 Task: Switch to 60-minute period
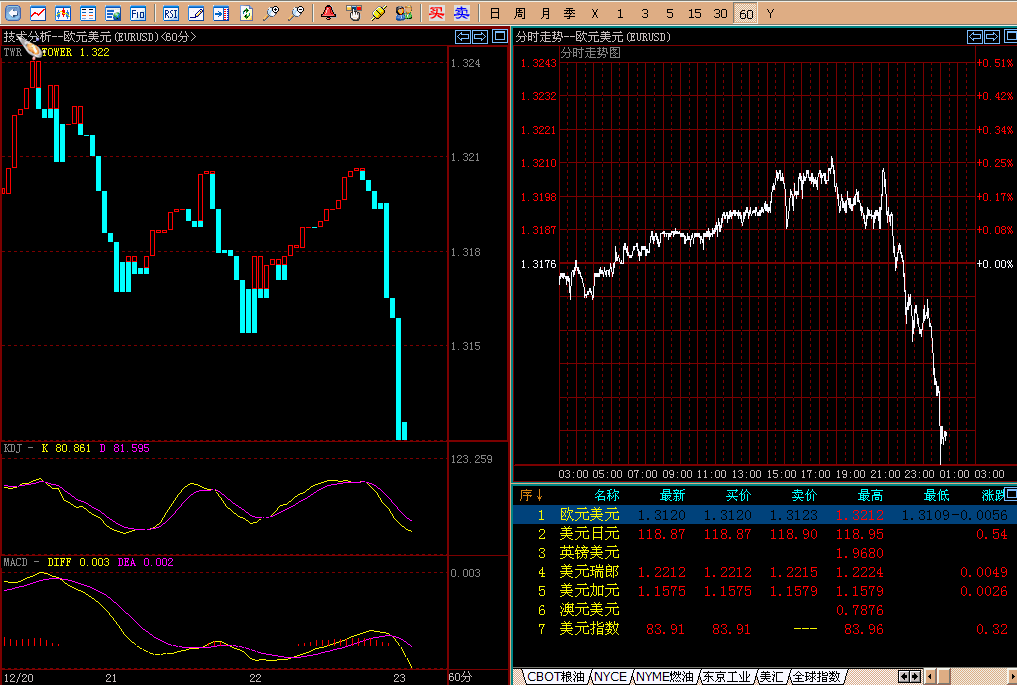(x=745, y=13)
